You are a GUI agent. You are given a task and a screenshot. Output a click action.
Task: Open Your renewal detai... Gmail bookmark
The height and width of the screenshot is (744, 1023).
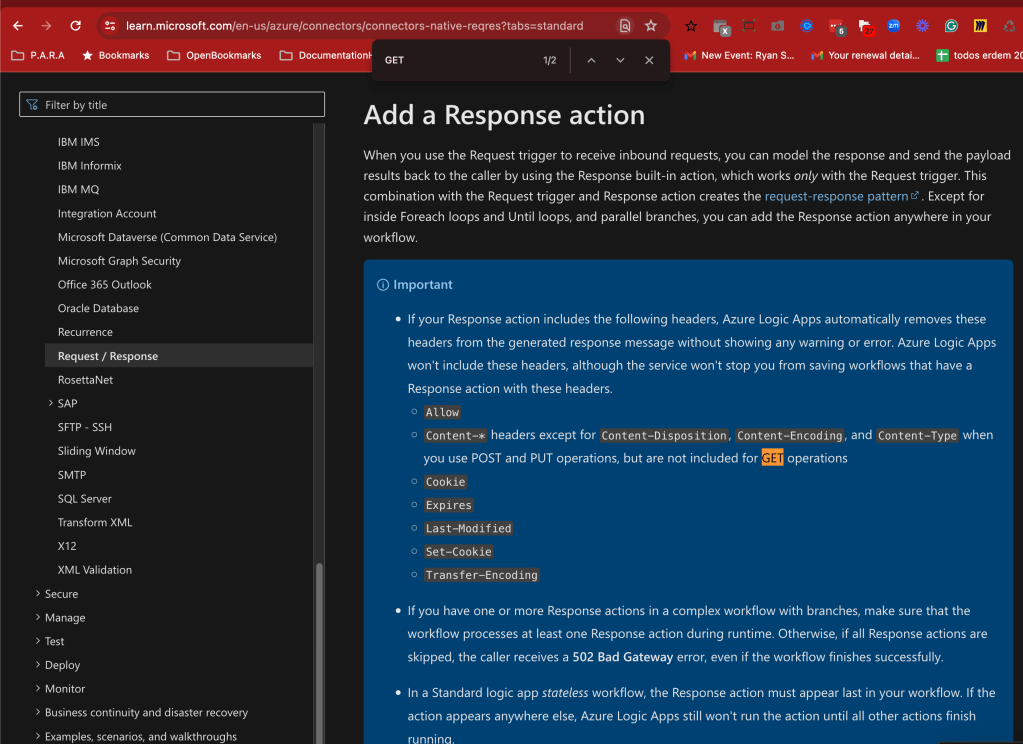(x=865, y=55)
